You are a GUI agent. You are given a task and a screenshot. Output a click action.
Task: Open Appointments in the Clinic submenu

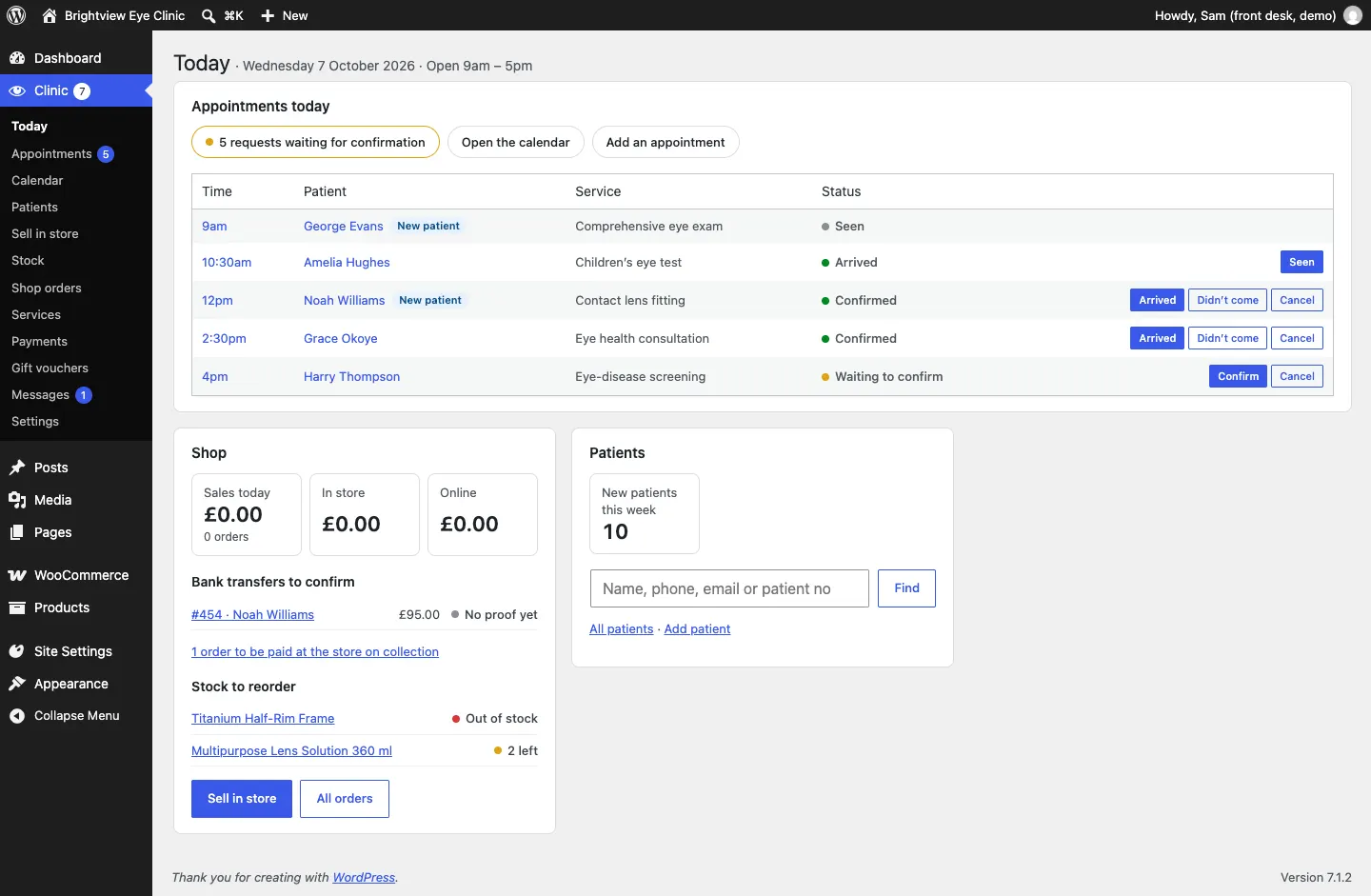tap(51, 153)
